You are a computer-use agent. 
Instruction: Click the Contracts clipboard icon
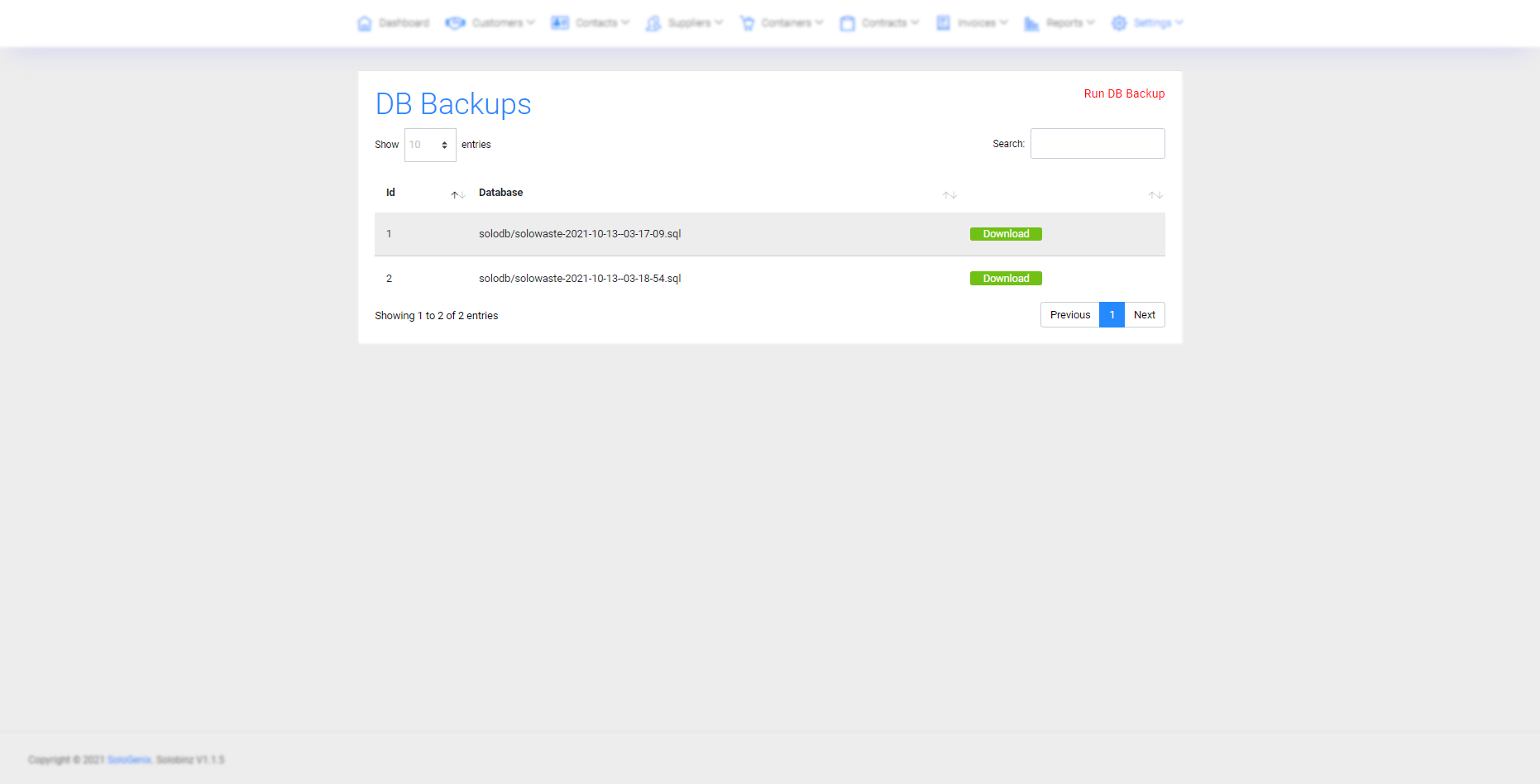[x=847, y=23]
